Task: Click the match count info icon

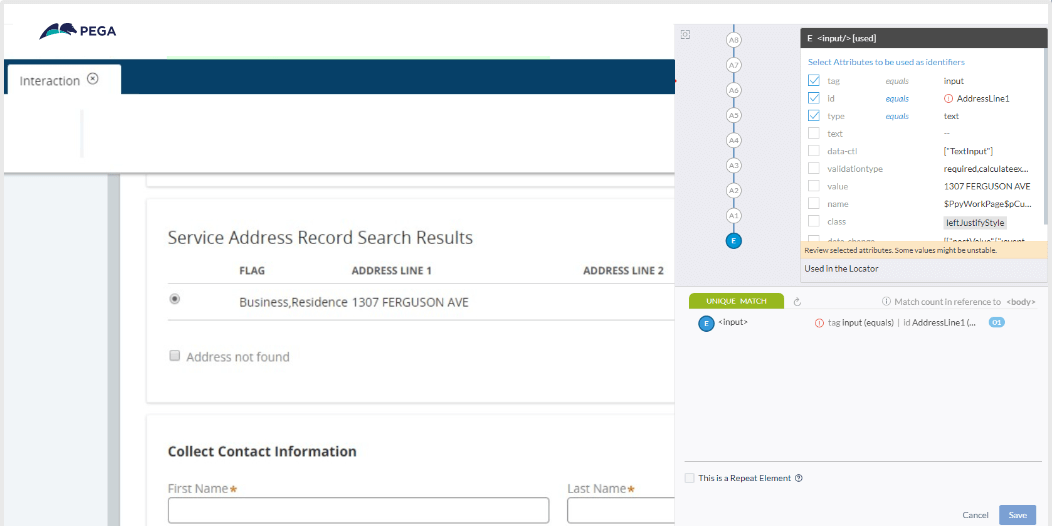Action: click(886, 302)
